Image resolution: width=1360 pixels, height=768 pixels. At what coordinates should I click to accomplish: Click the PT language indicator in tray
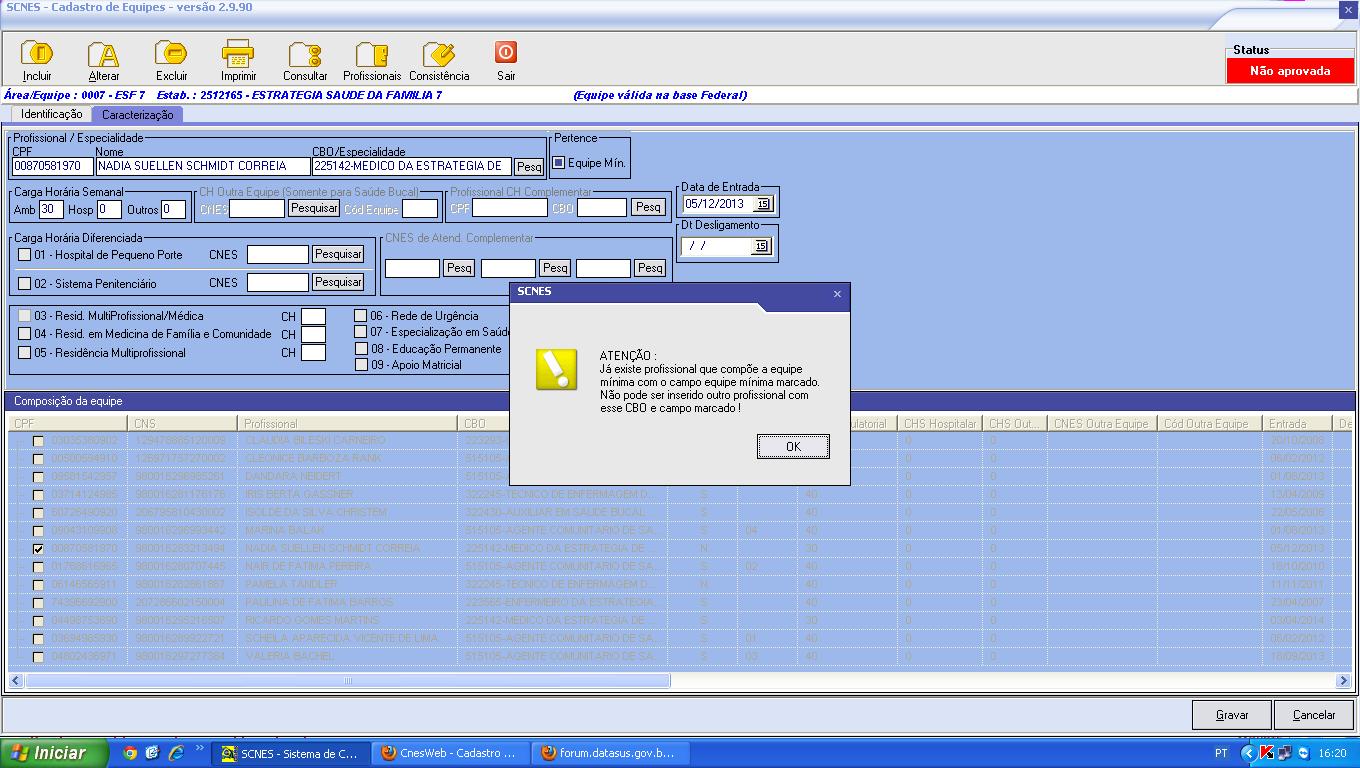1221,753
